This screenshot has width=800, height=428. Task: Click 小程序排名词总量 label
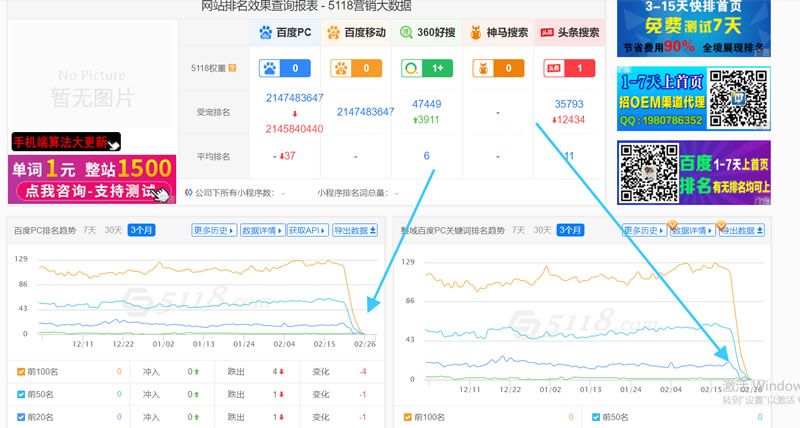tap(355, 193)
